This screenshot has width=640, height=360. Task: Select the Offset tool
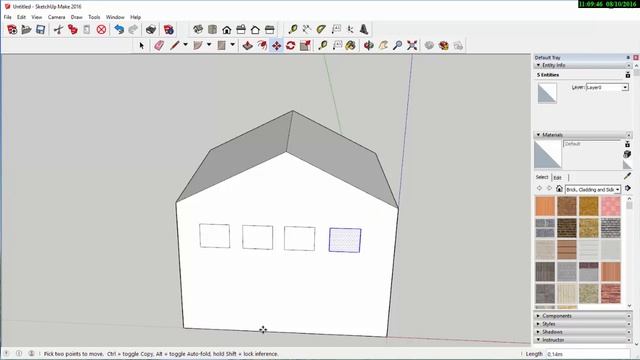click(x=262, y=46)
